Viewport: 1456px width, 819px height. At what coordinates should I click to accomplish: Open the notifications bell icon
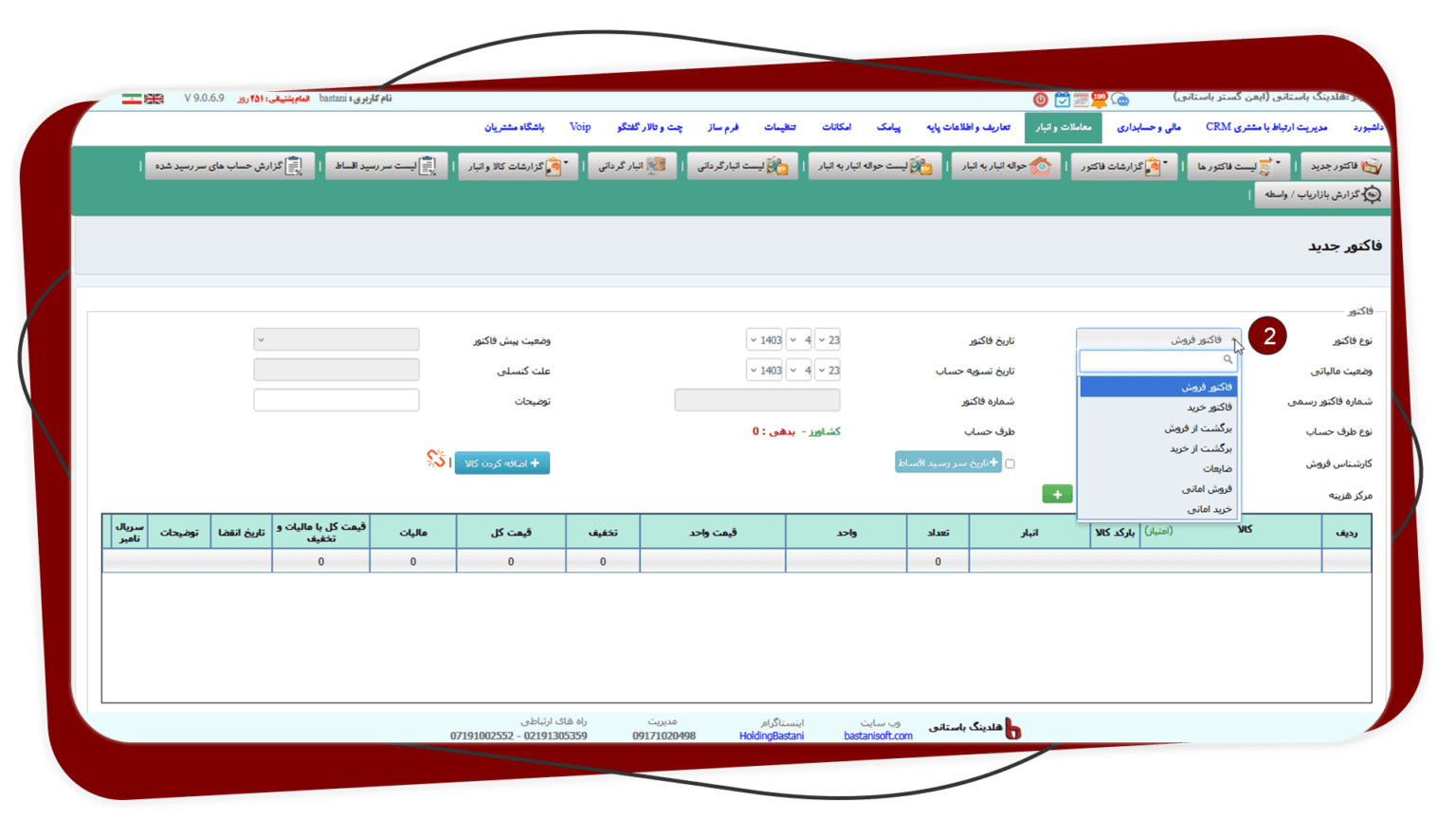pyautogui.click(x=1100, y=99)
